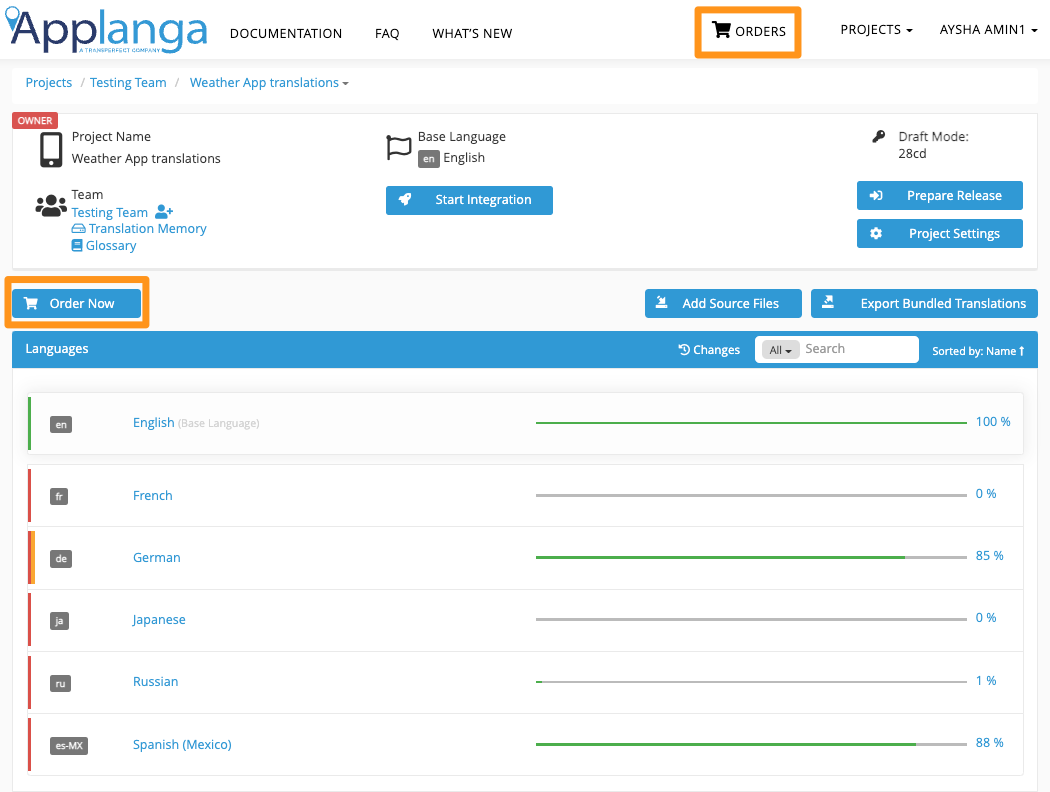Viewport: 1050px width, 792px height.
Task: Open the All filter dropdown above Search
Action: point(779,349)
